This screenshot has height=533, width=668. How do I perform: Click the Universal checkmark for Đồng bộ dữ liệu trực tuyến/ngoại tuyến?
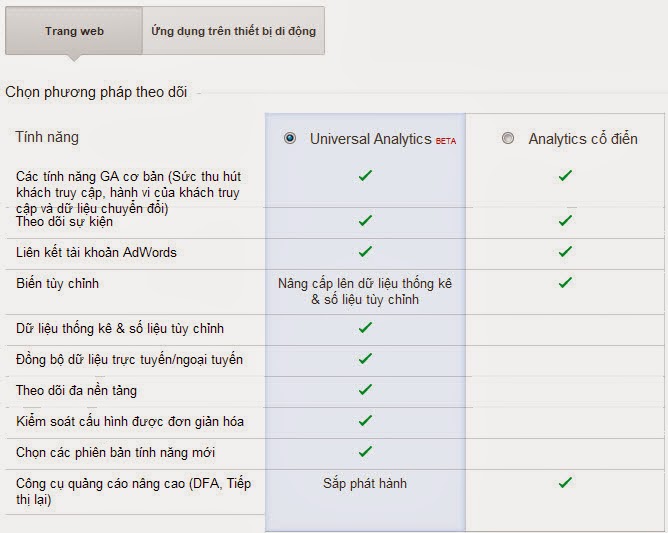[365, 359]
